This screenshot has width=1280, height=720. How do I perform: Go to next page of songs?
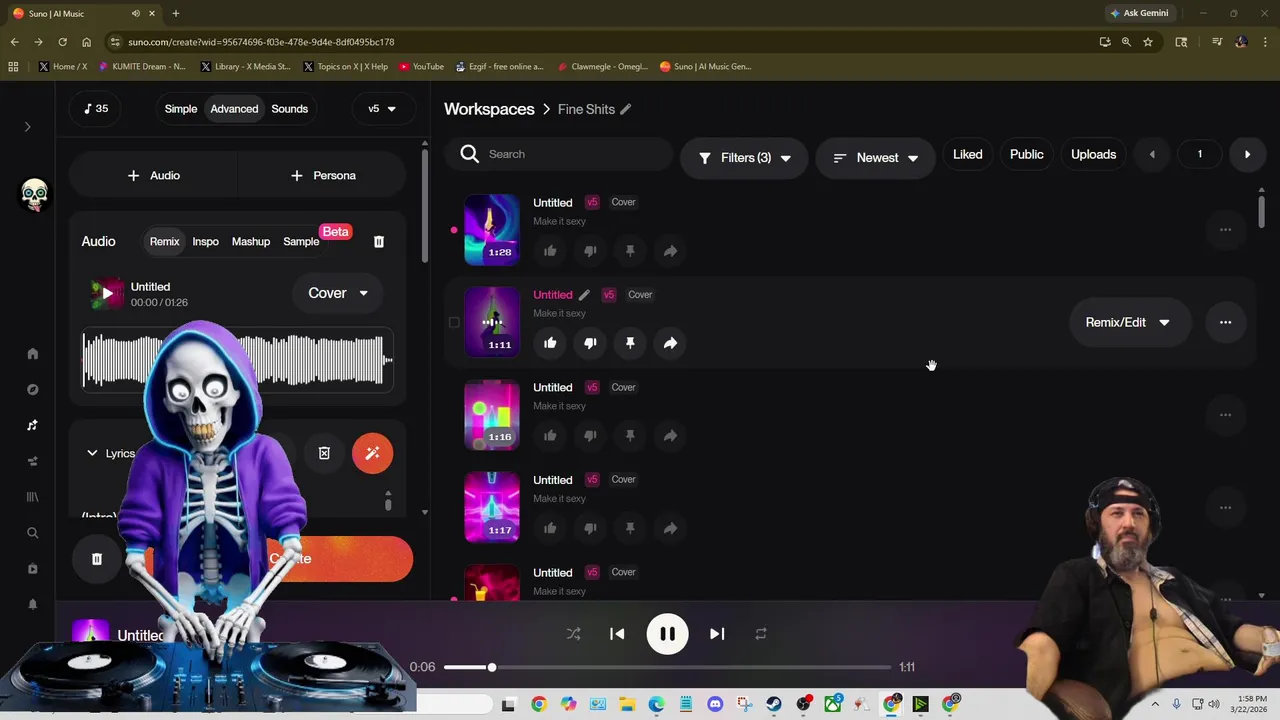point(1247,155)
